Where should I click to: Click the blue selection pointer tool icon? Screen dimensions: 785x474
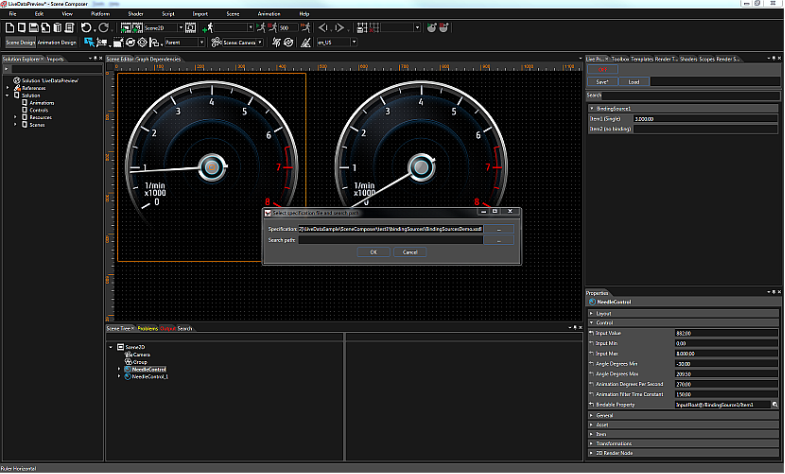tap(89, 43)
